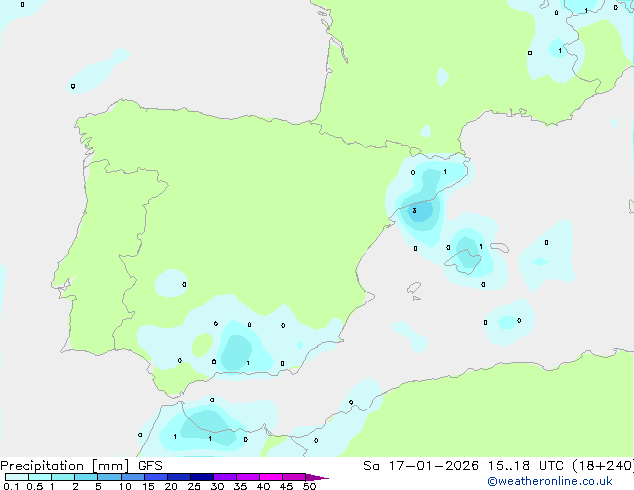
Task: Select the 35–40 mm legend swatch
Action: [x=247, y=477]
